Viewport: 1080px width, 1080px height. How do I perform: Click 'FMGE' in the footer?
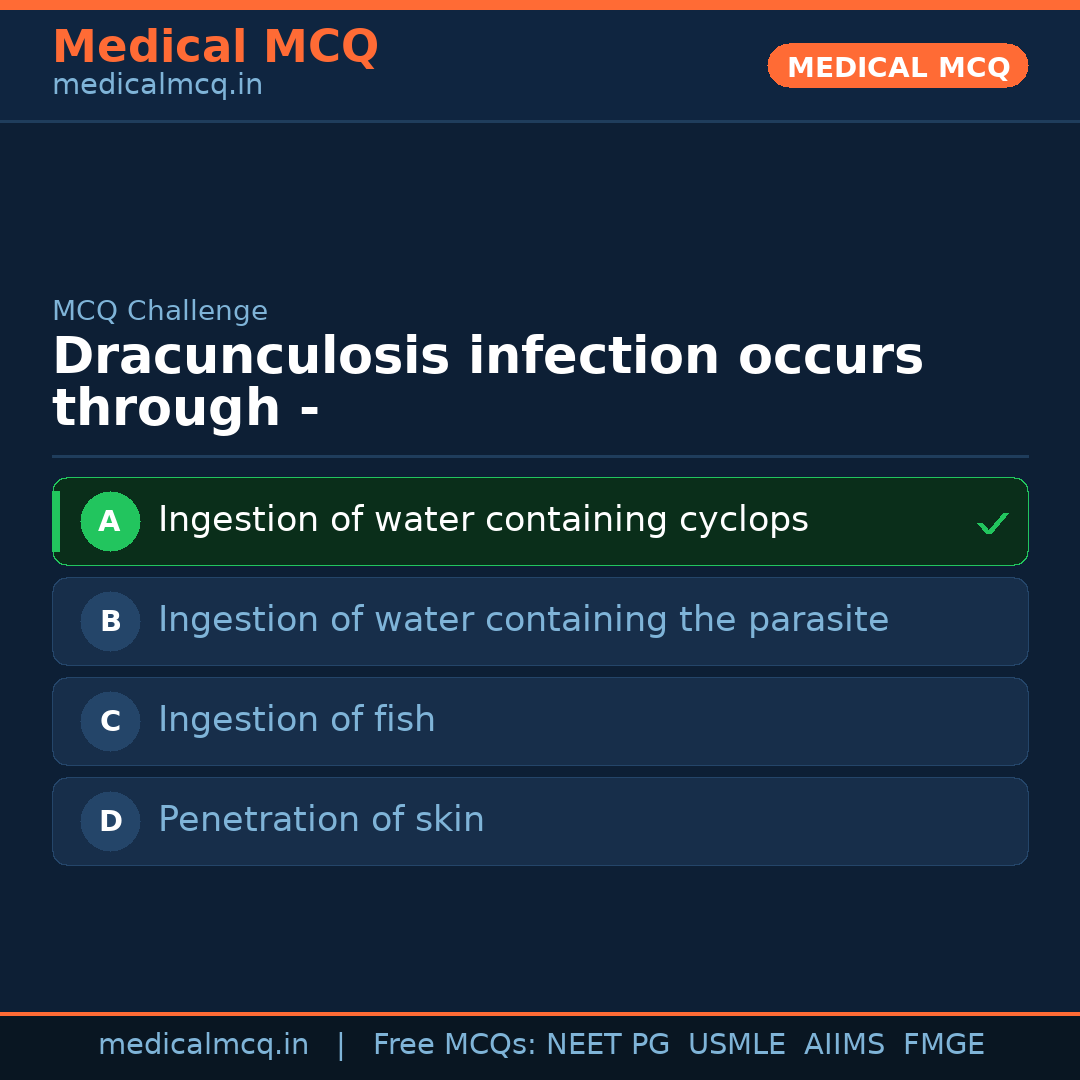pos(943,1045)
